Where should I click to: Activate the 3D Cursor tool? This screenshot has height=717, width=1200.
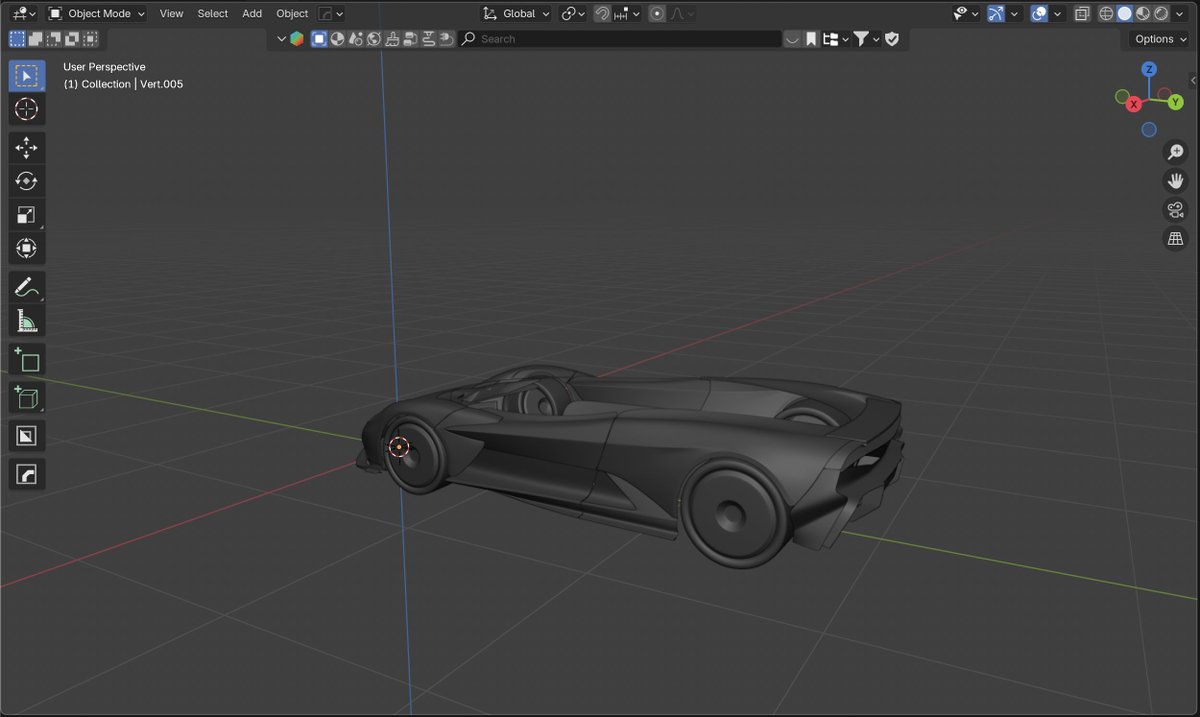[26, 109]
